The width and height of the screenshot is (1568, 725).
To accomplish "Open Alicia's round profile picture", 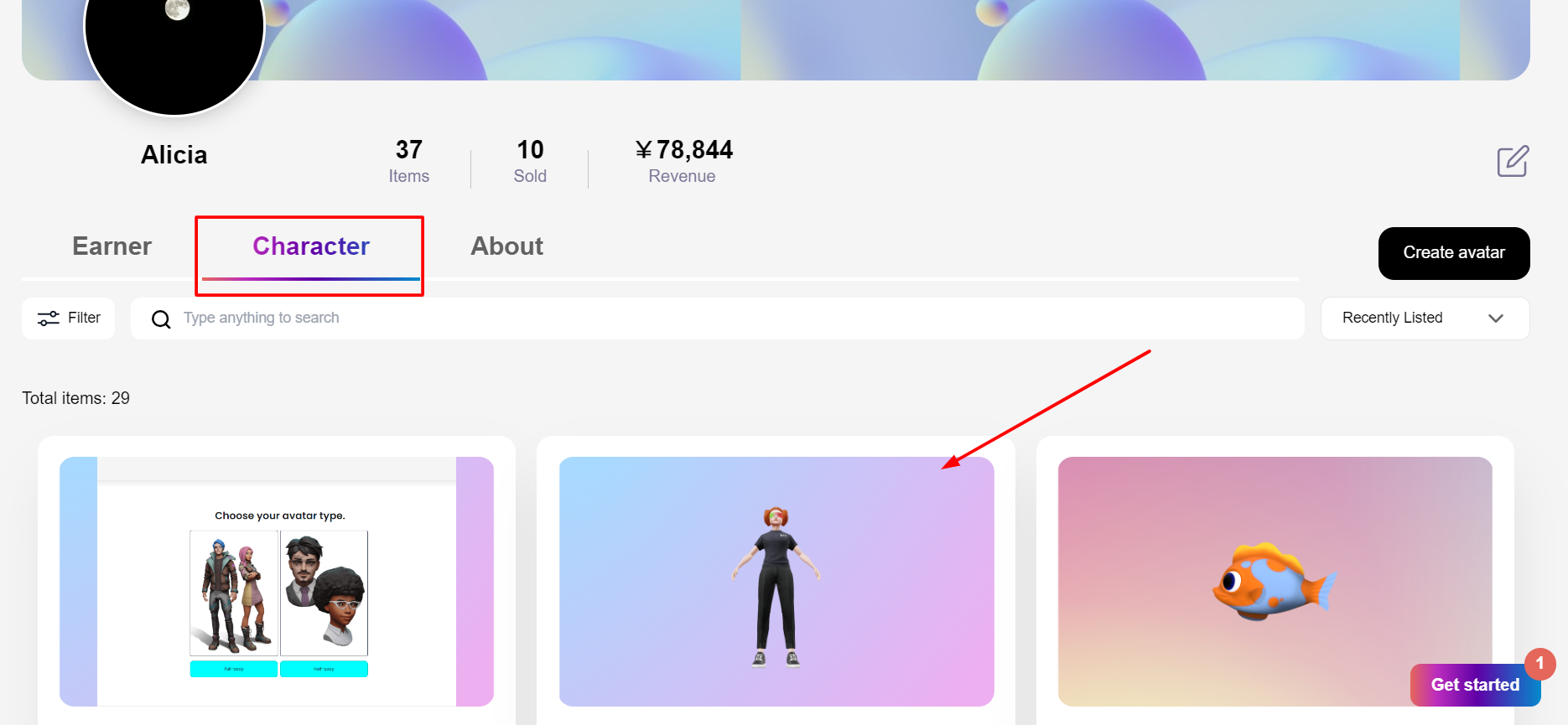I will coord(174,34).
